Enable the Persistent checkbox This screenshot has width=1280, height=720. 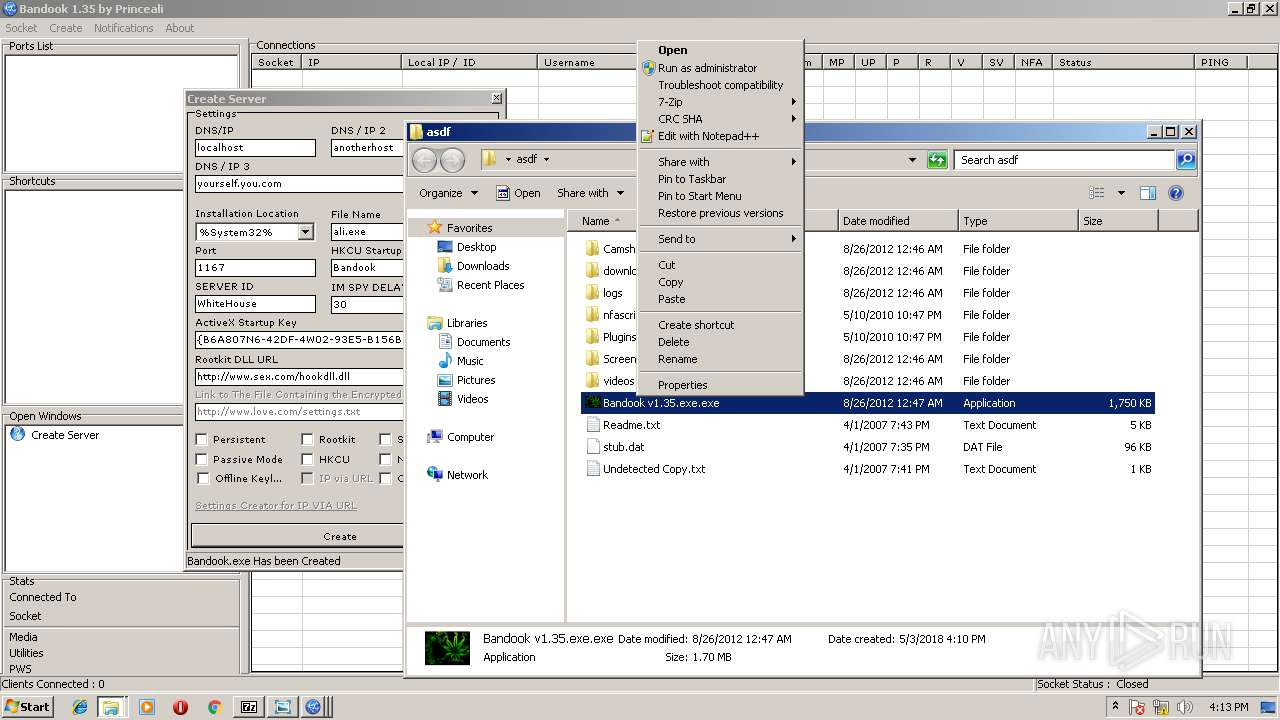(x=202, y=439)
